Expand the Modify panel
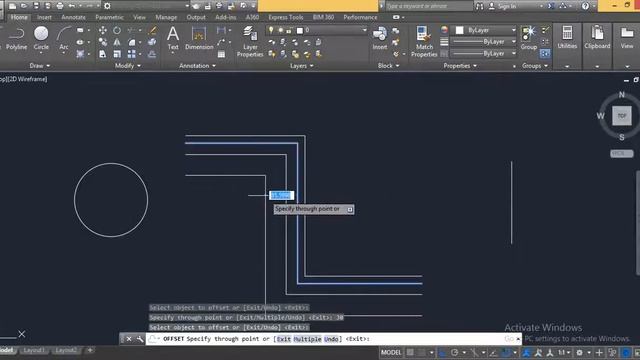Screen dimensions: 640x360 click(x=128, y=66)
